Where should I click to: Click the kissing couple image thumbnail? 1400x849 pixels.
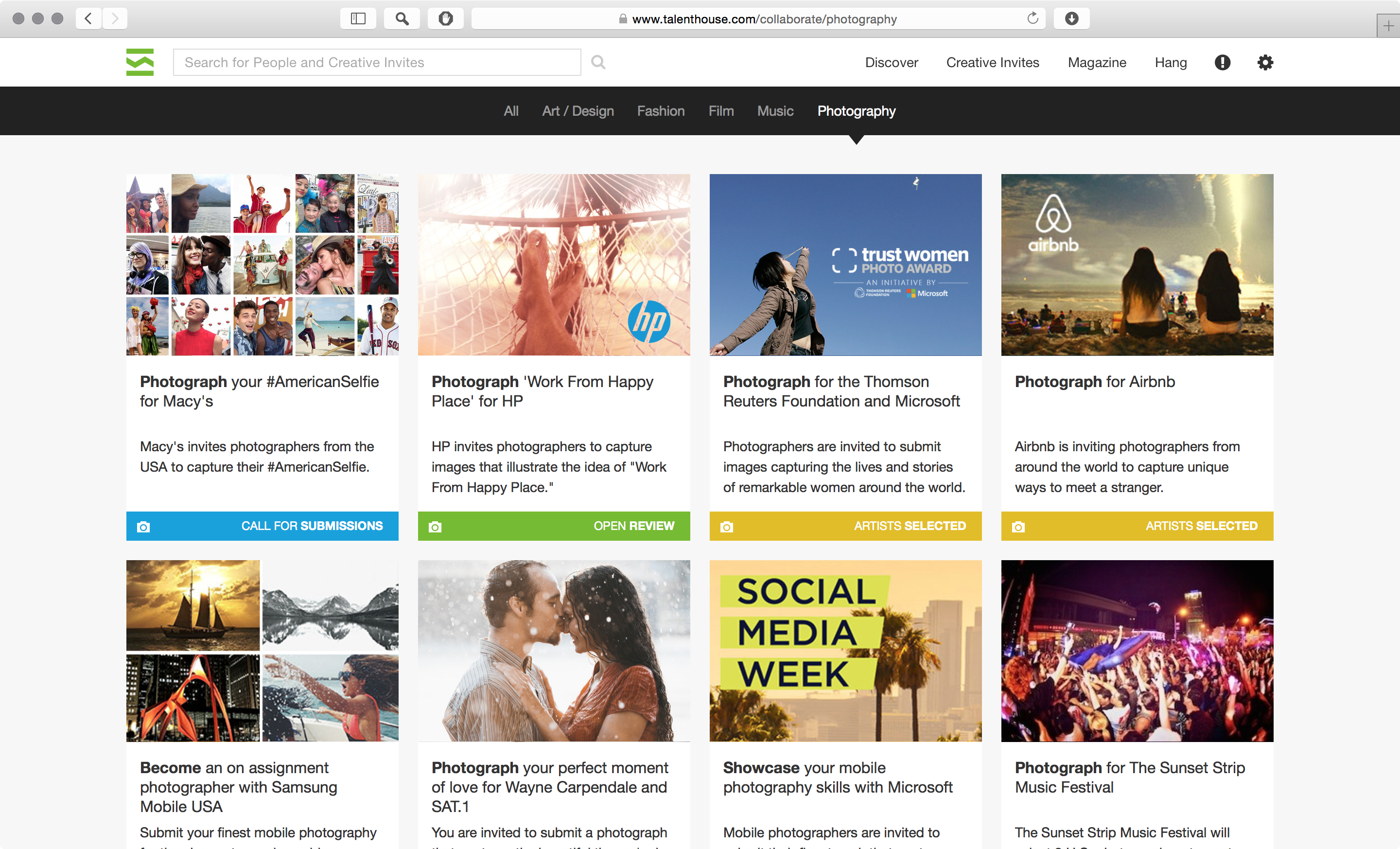coord(554,651)
